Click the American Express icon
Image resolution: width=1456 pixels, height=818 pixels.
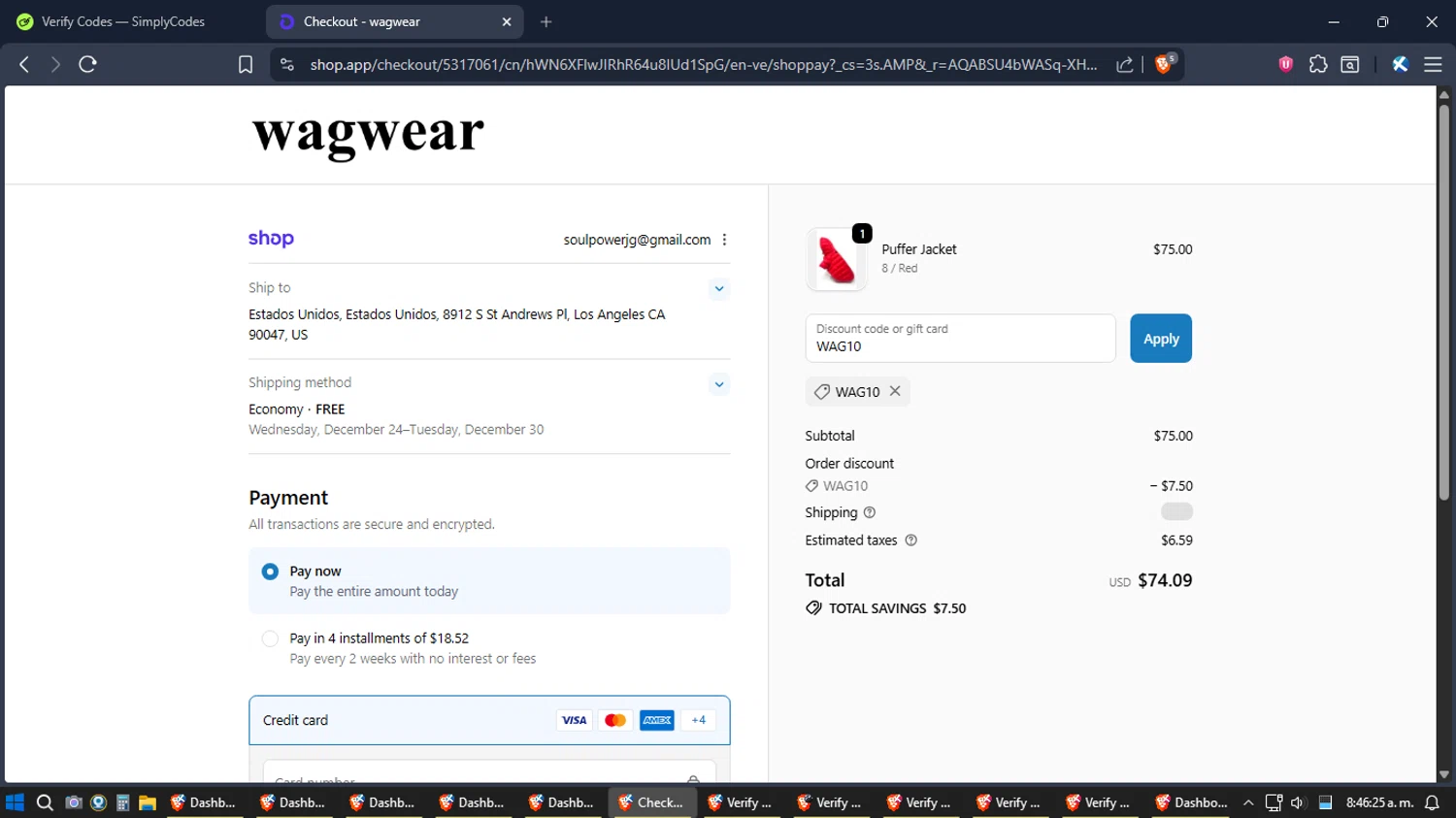(x=657, y=720)
